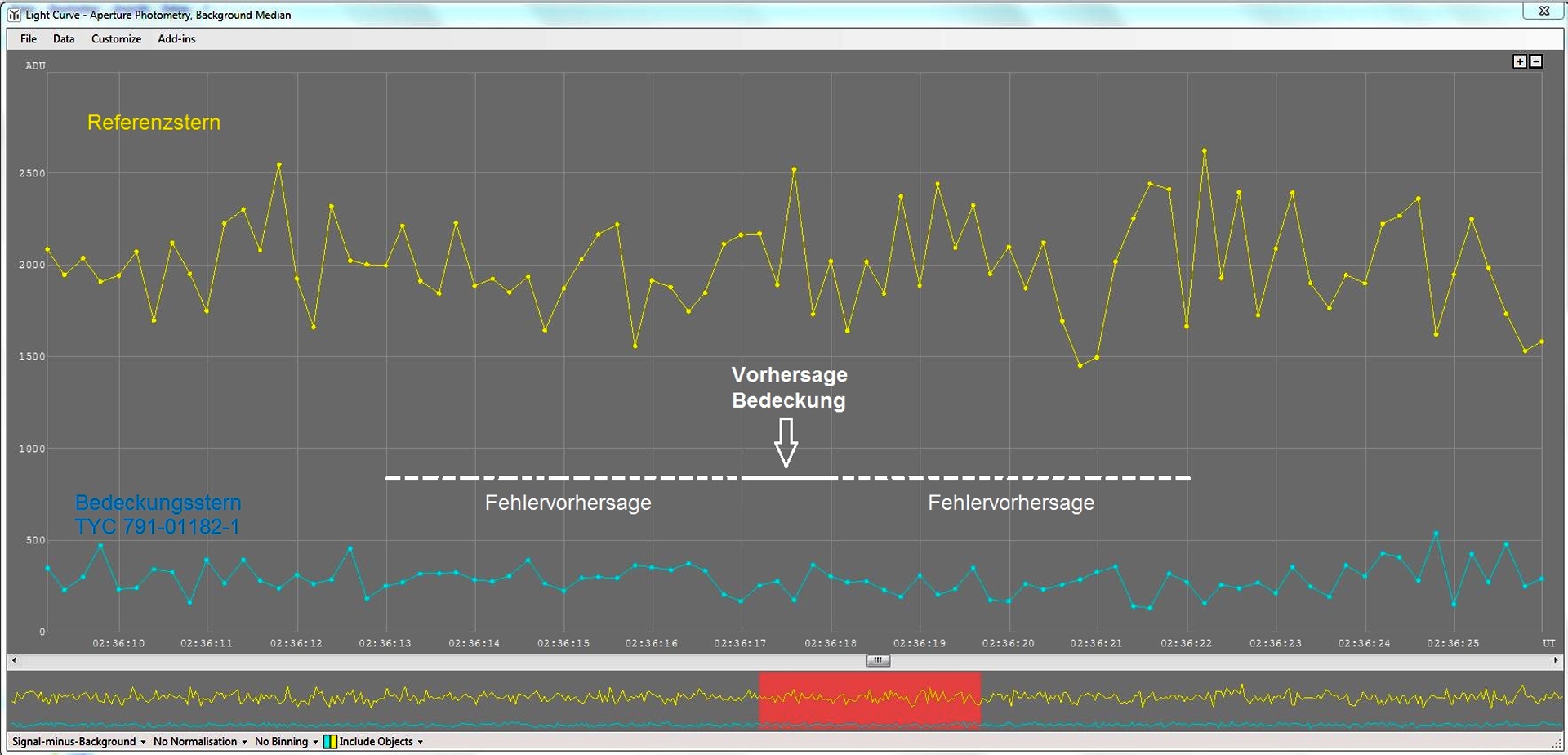Viewport: 1568px width, 755px height.
Task: Open the Signal-minus-Background dropdown
Action: (79, 742)
